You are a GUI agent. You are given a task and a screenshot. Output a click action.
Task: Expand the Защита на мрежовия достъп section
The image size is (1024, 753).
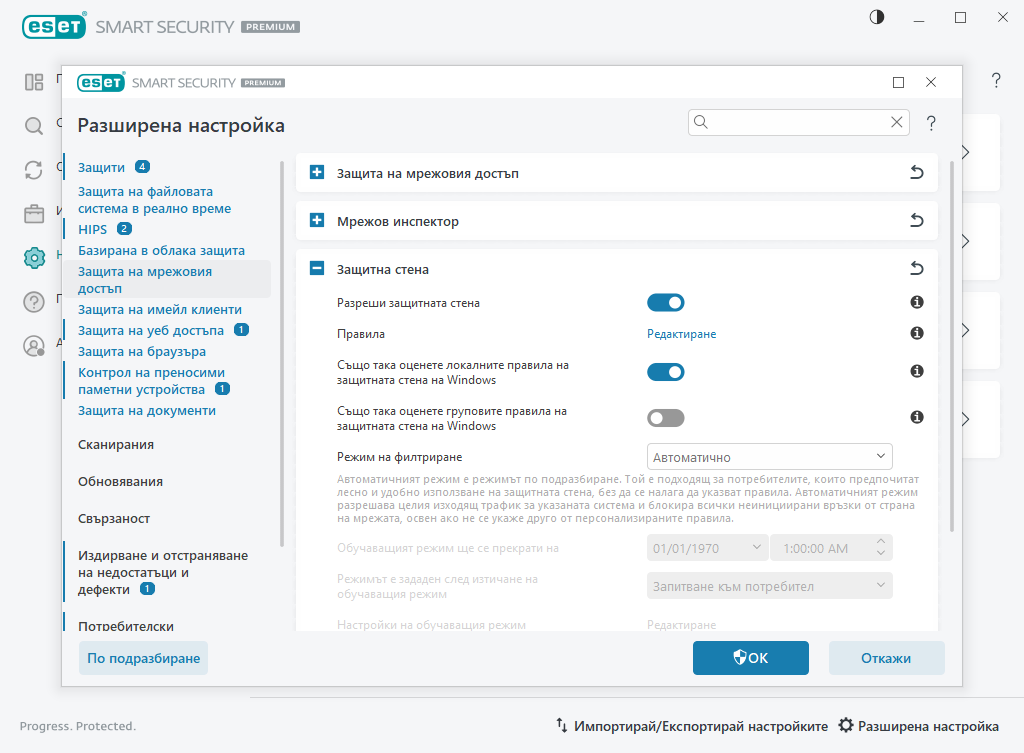tap(317, 173)
